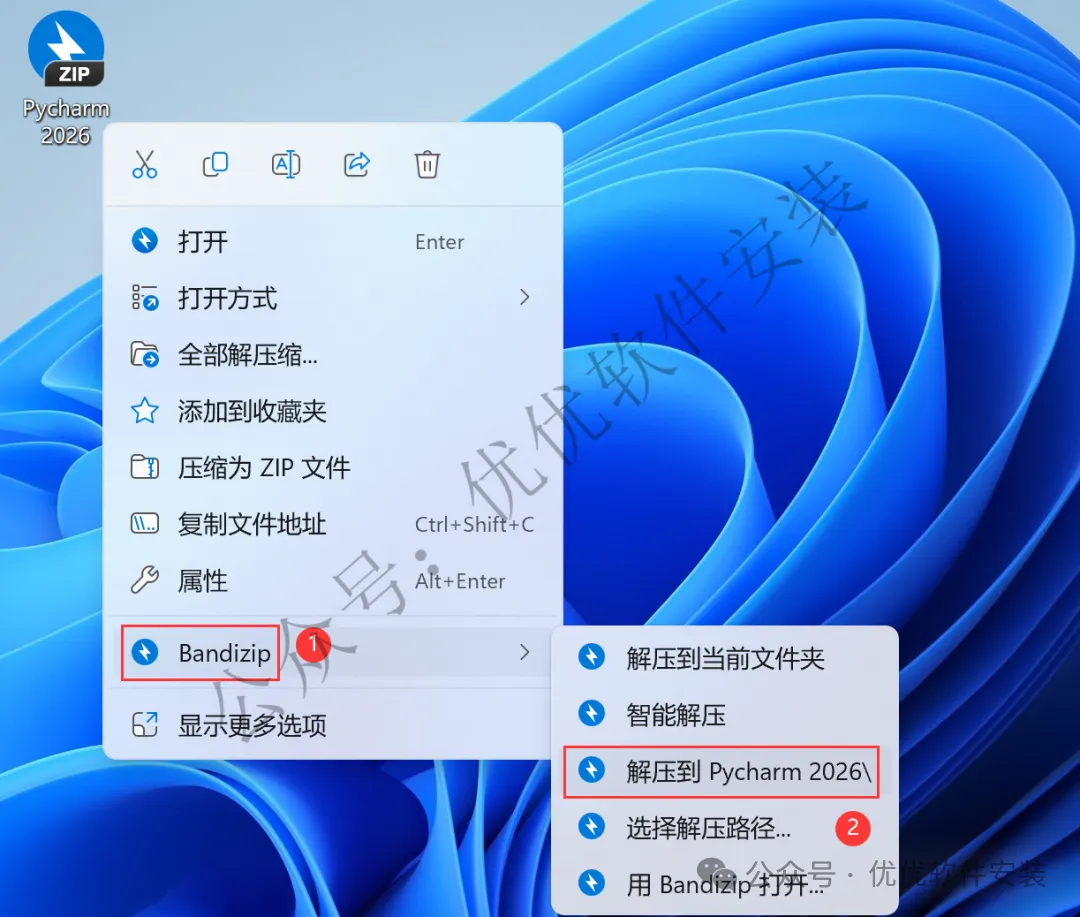Click the Bandizip icon beside 解压到当前文件夹

click(x=592, y=657)
